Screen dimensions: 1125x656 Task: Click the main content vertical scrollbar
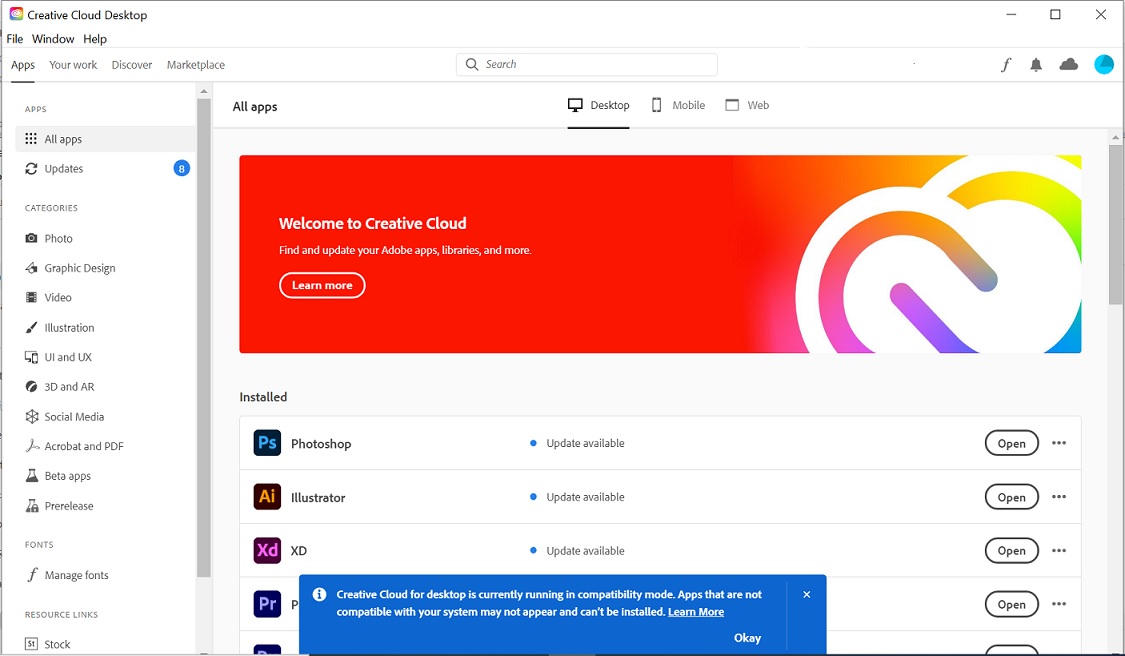pyautogui.click(x=1115, y=225)
